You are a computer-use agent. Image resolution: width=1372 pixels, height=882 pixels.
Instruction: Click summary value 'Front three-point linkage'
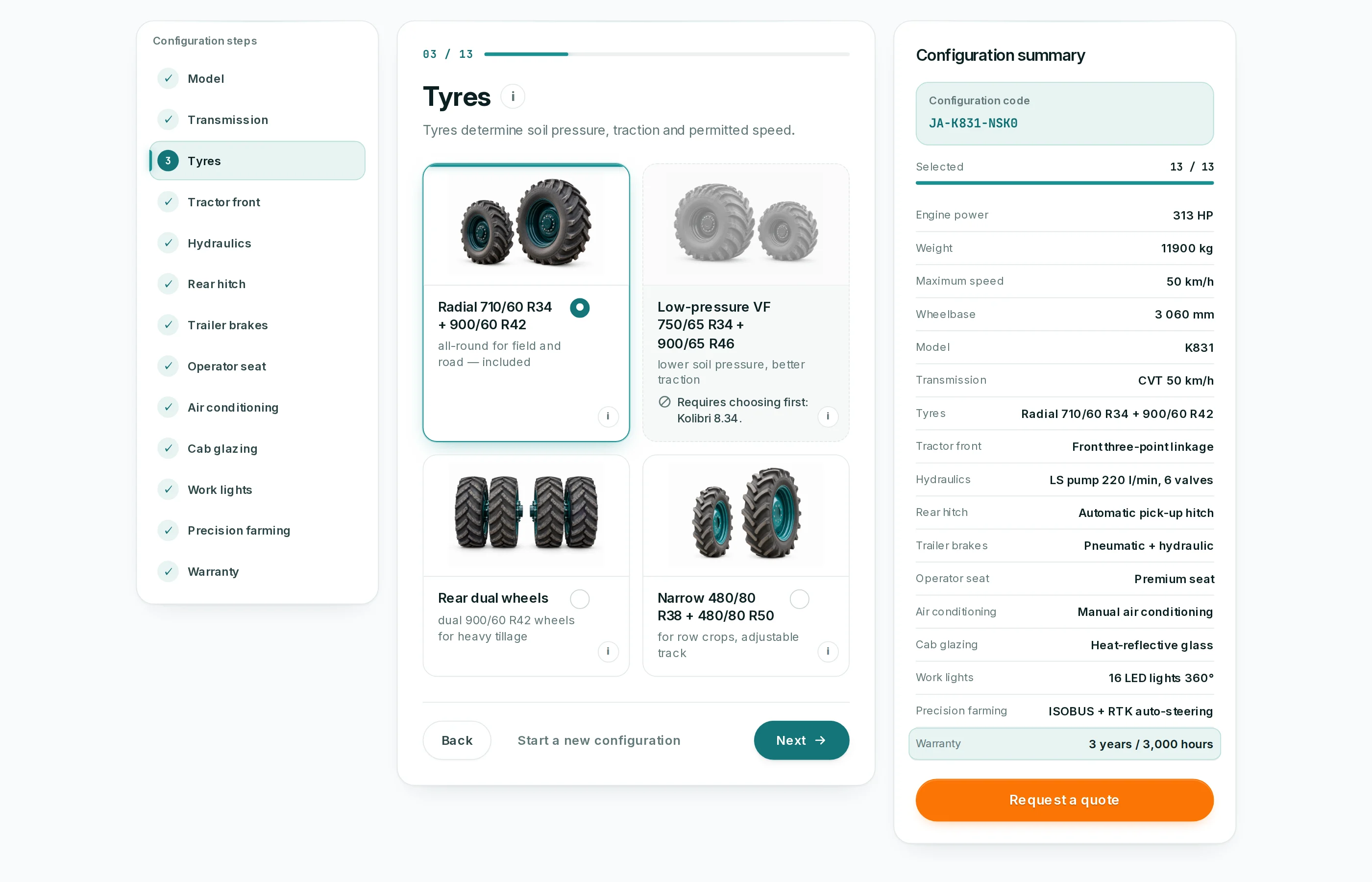coord(1142,447)
